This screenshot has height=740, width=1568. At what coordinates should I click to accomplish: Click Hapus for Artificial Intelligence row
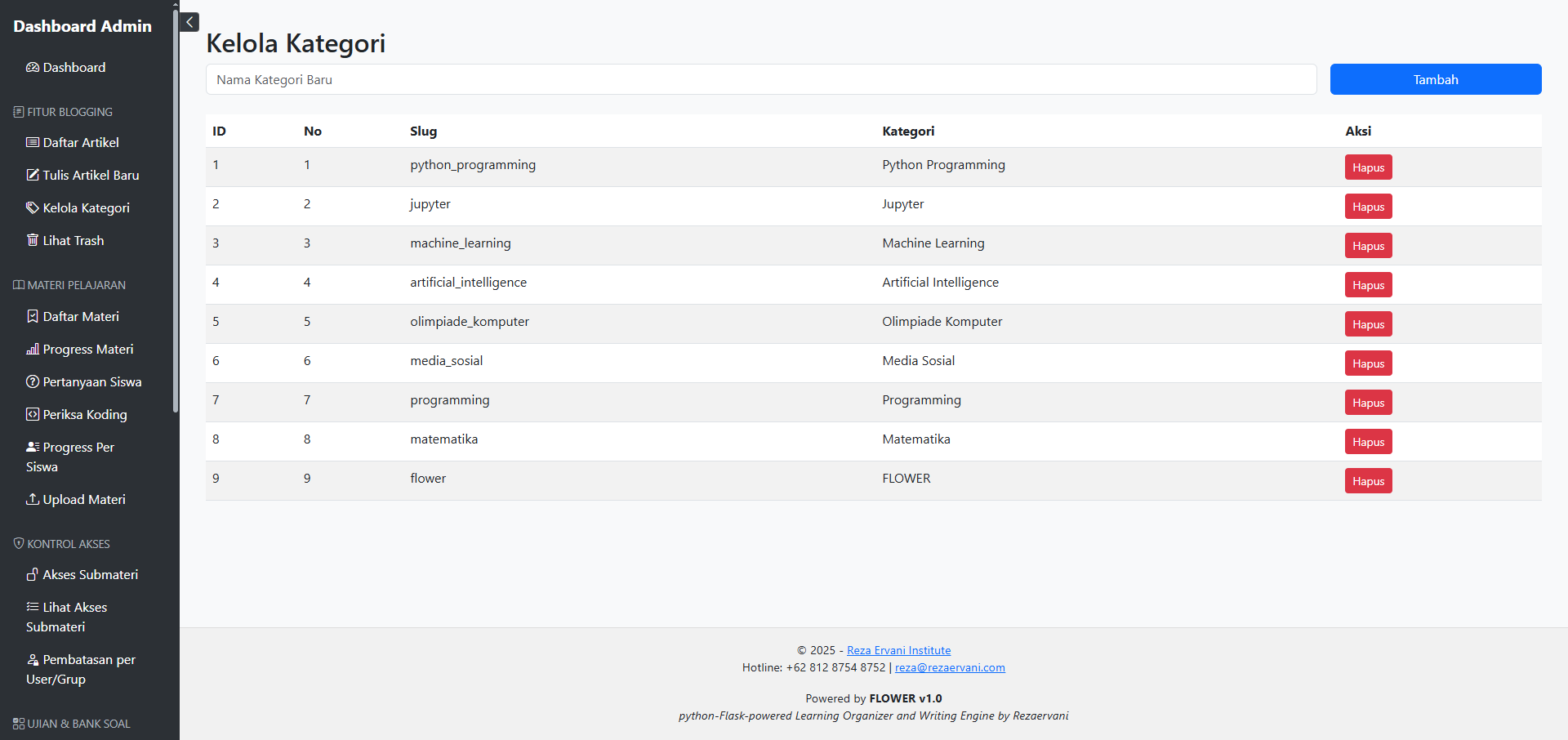[x=1368, y=285]
